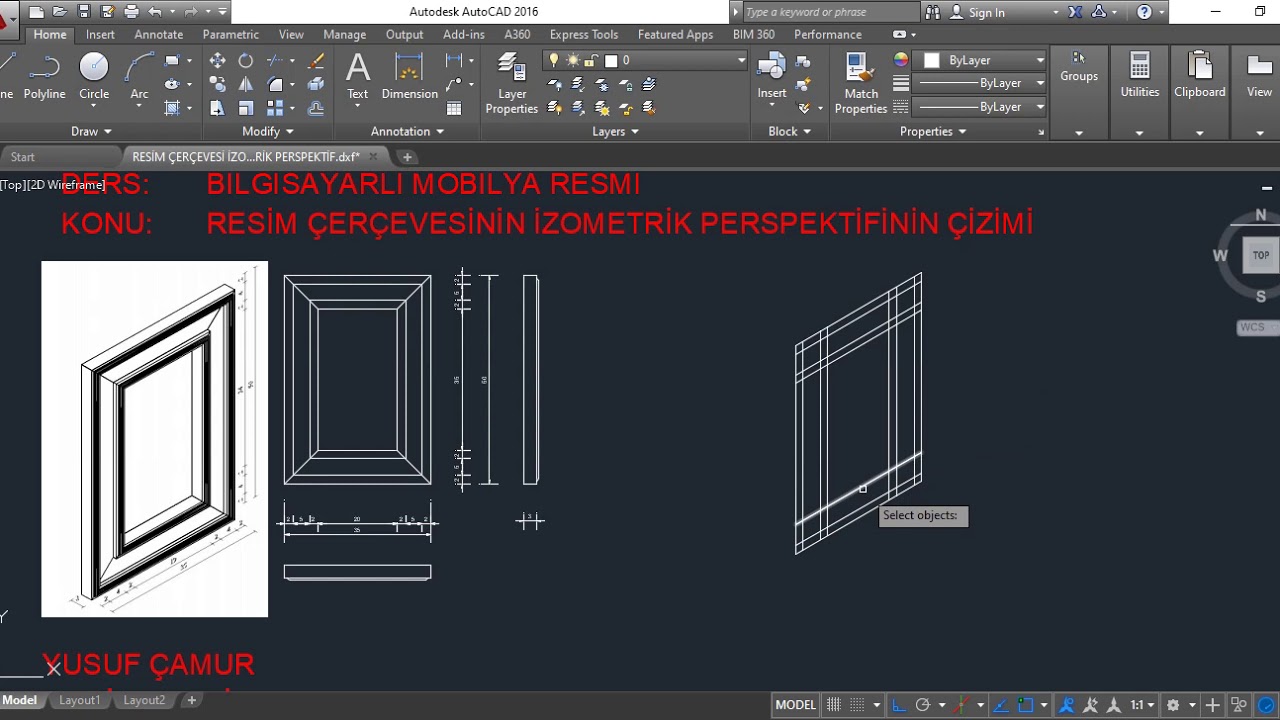Expand the Modify panel
This screenshot has width=1280, height=720.
click(268, 131)
